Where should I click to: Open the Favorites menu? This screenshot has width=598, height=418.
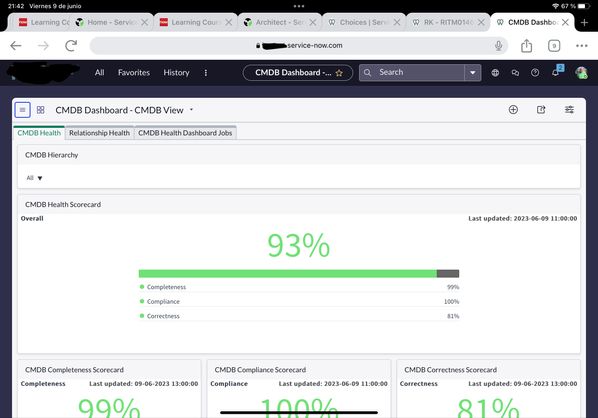(134, 72)
